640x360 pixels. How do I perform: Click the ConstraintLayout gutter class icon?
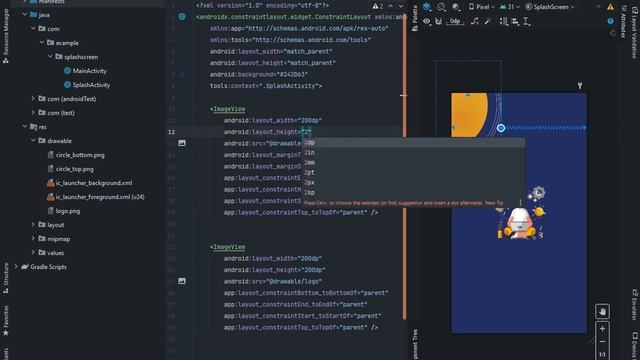click(x=182, y=17)
